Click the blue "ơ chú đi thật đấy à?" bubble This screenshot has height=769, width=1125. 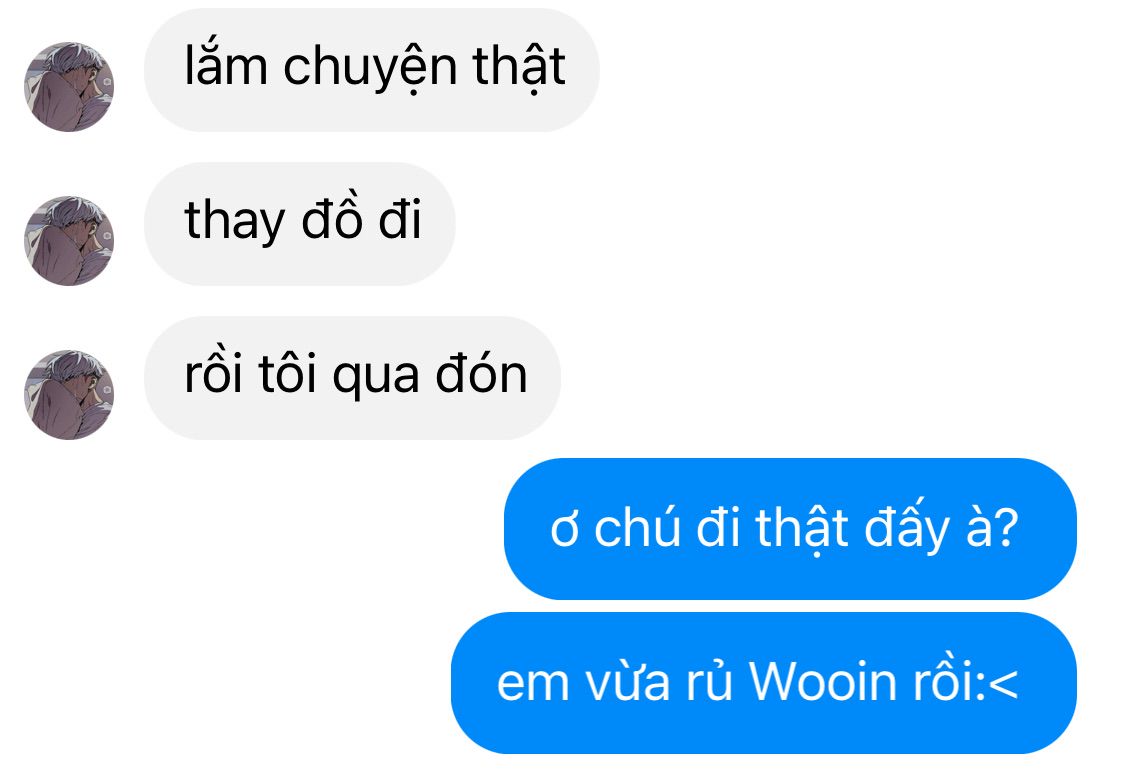click(791, 529)
